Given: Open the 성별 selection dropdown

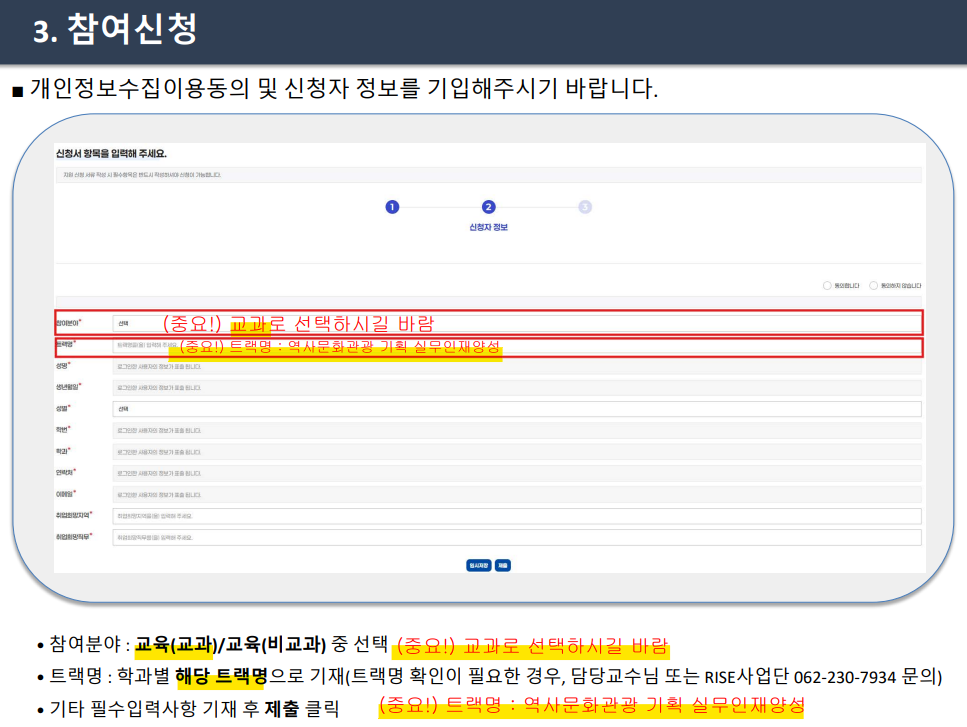Looking at the screenshot, I should coord(517,409).
